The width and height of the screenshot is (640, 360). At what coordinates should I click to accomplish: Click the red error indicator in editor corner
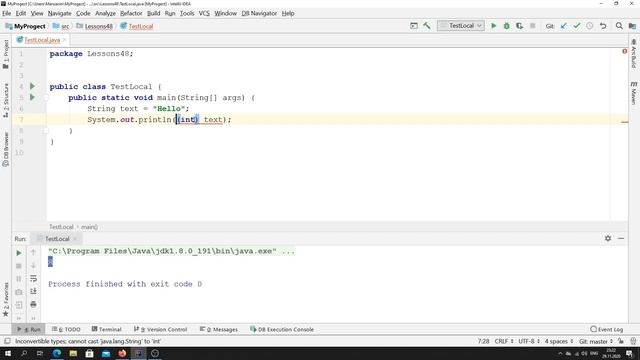click(624, 51)
